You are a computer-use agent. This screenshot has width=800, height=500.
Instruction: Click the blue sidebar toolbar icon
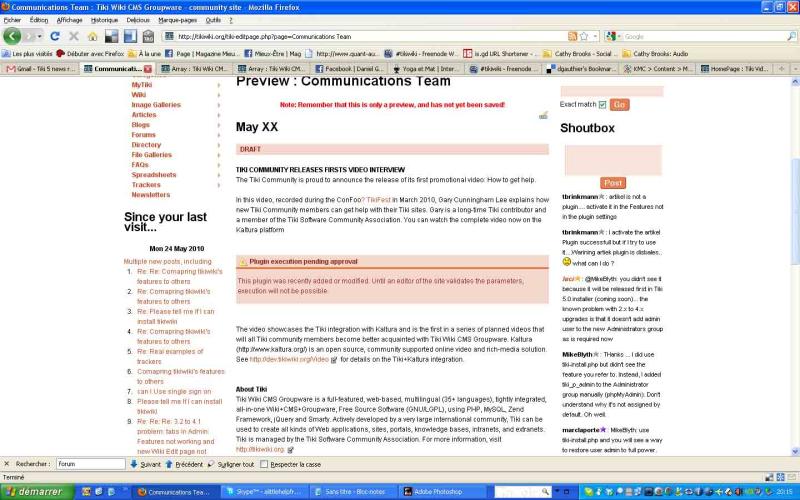(130, 36)
